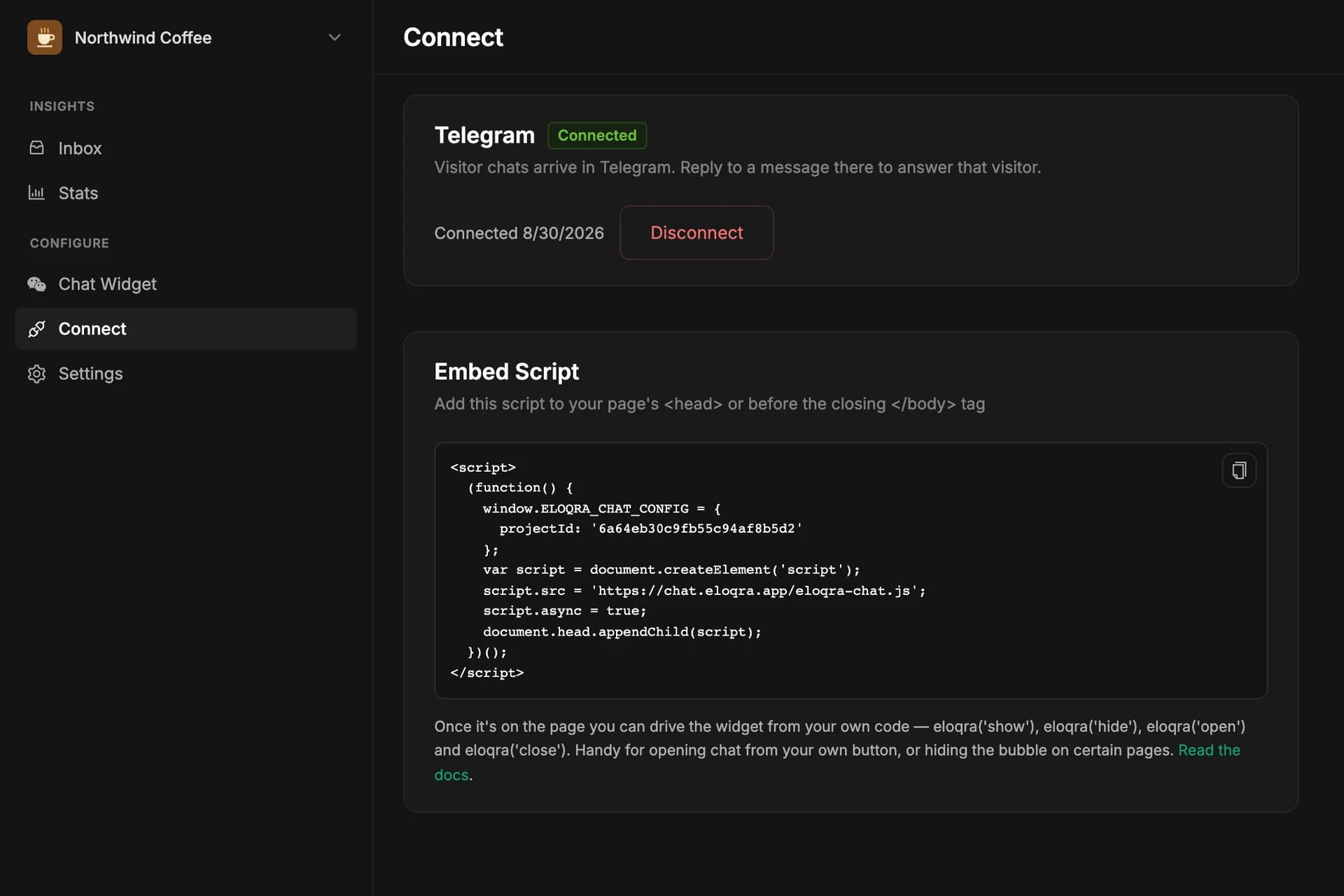Go to Stats in sidebar
The width and height of the screenshot is (1344, 896).
tap(185, 193)
